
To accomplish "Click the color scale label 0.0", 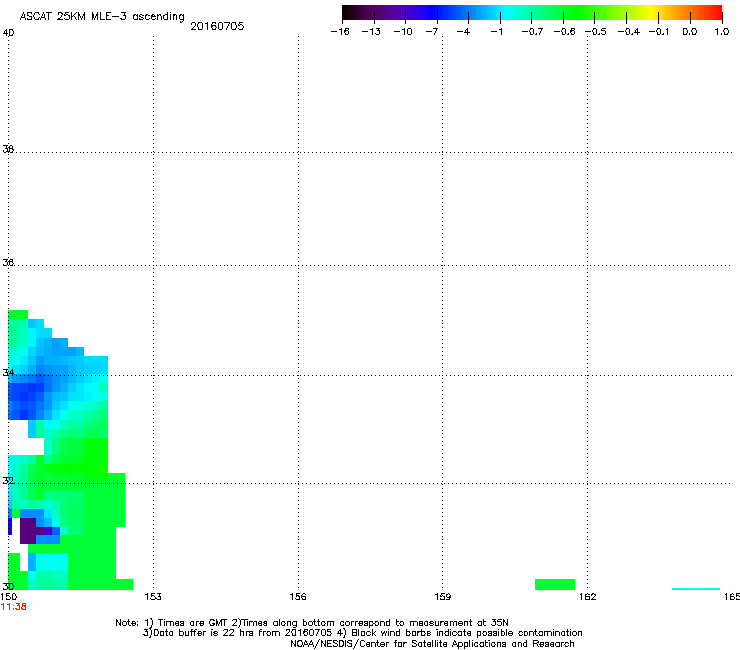I will 690,32.
